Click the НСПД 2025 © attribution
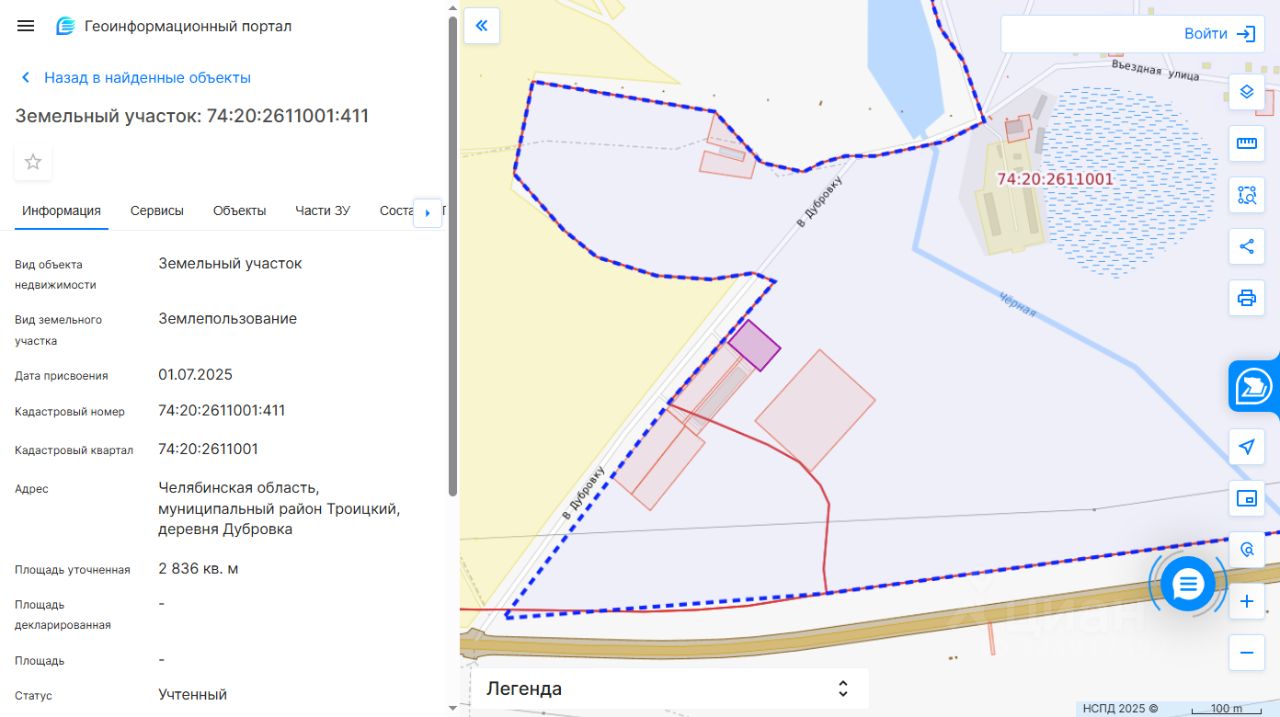 click(x=1120, y=708)
